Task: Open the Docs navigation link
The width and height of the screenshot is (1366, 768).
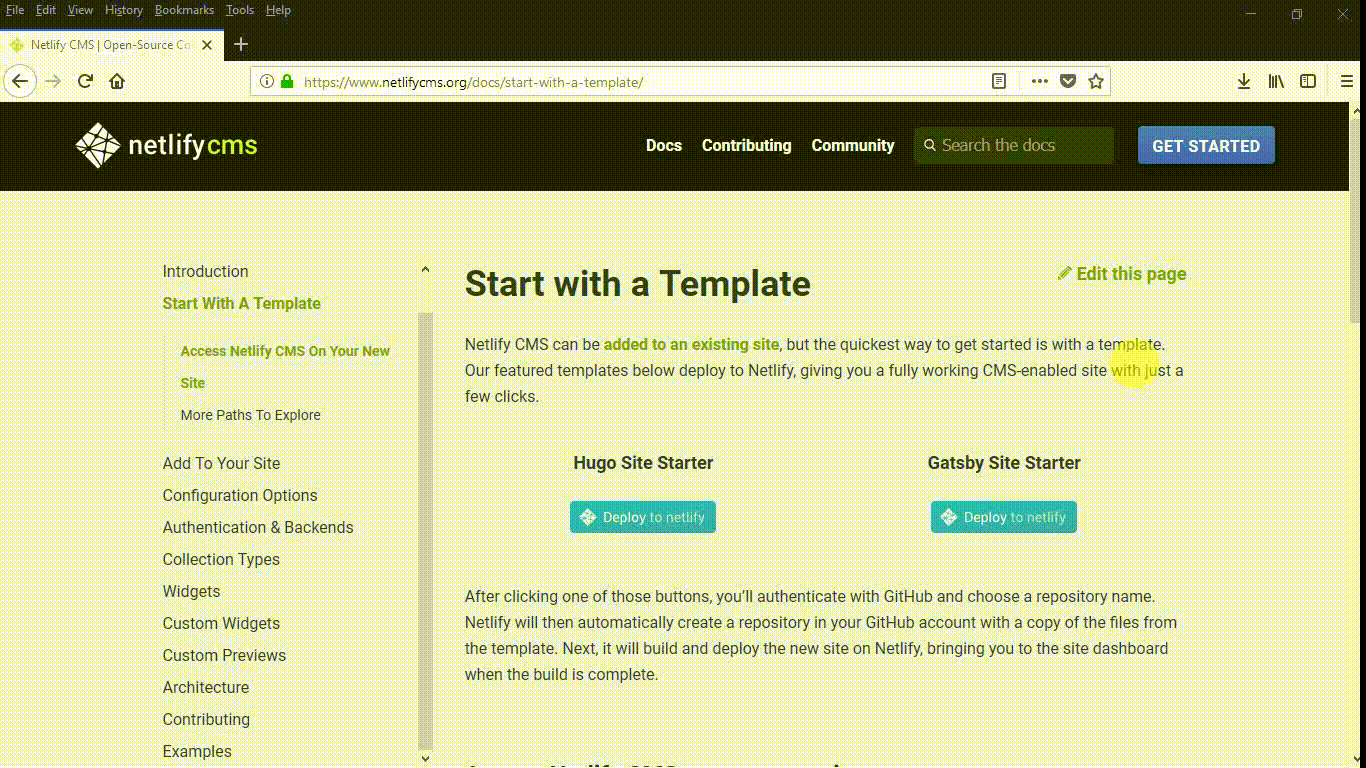Action: [664, 145]
